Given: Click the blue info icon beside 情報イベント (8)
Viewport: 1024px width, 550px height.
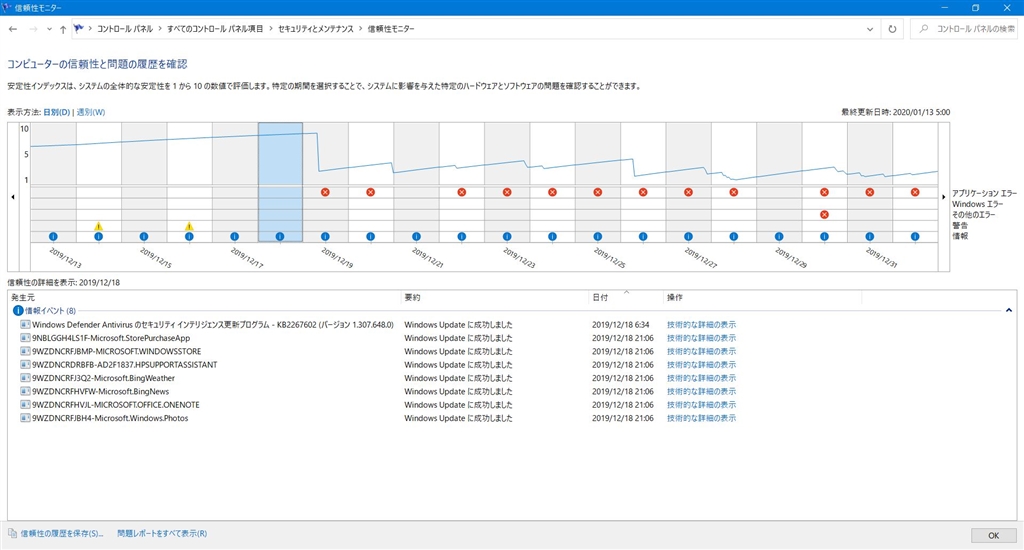Looking at the screenshot, I should [18, 311].
